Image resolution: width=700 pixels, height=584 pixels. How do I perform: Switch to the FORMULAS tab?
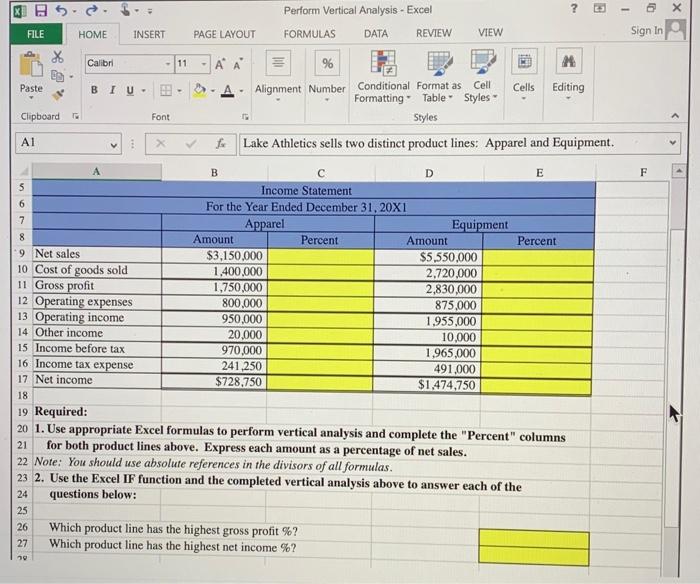click(309, 34)
